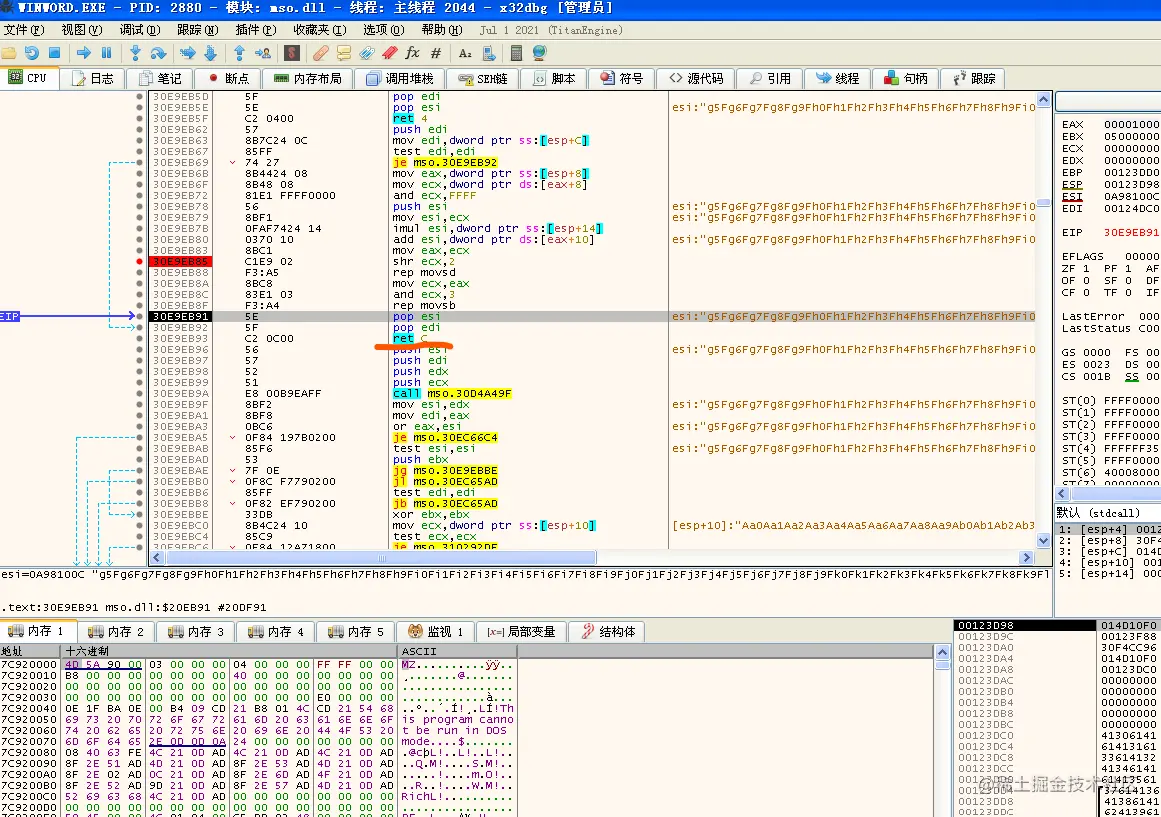The width and height of the screenshot is (1161, 817).
Task: Select the call mso.30D4A49F instruction
Action: pyautogui.click(x=452, y=393)
